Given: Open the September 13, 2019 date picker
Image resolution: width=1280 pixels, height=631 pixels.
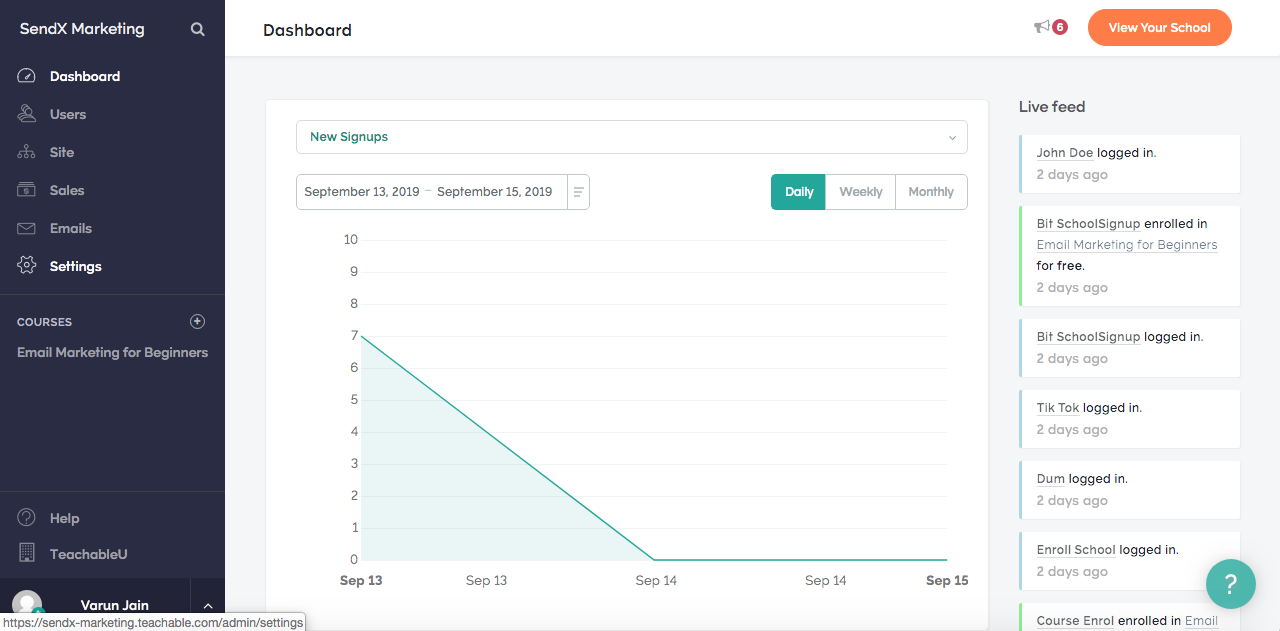Looking at the screenshot, I should pos(362,192).
